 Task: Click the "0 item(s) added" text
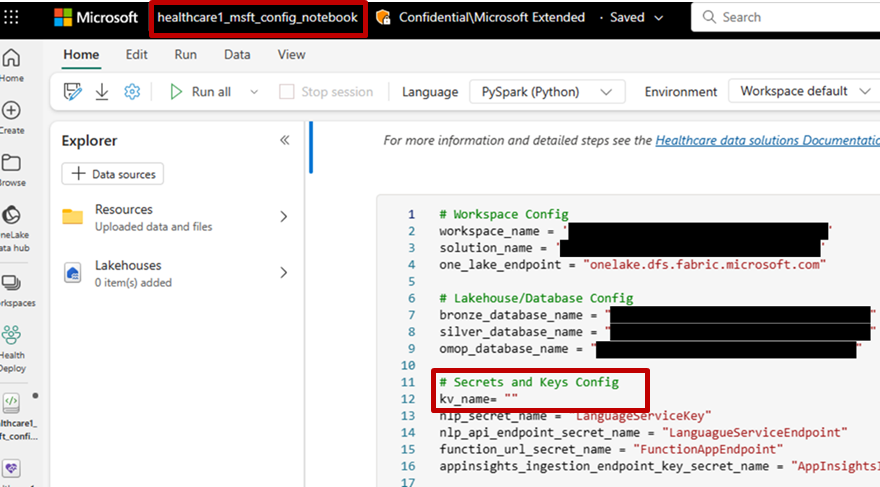point(133,283)
